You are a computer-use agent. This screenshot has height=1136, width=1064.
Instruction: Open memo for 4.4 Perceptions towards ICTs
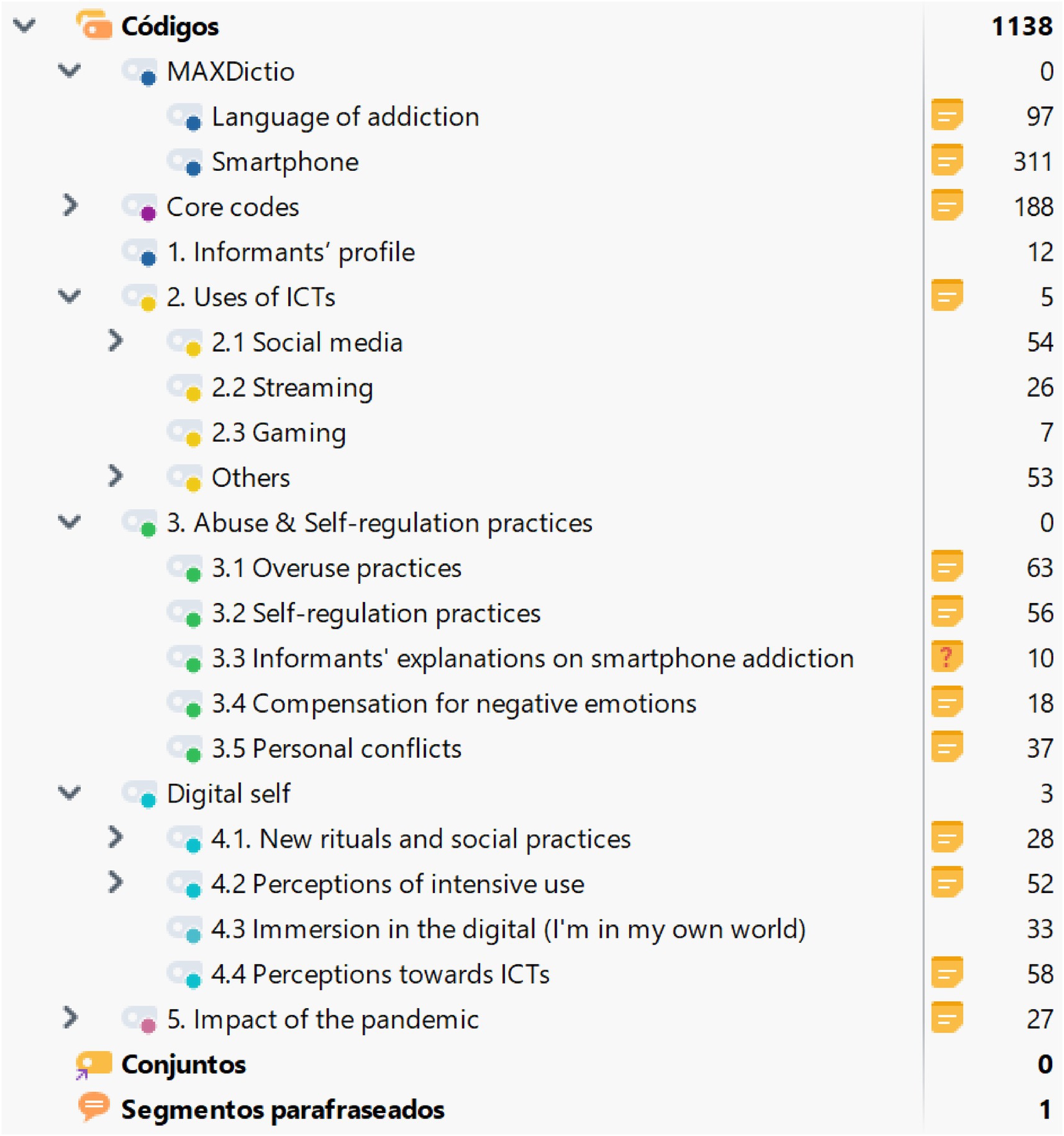[x=946, y=973]
